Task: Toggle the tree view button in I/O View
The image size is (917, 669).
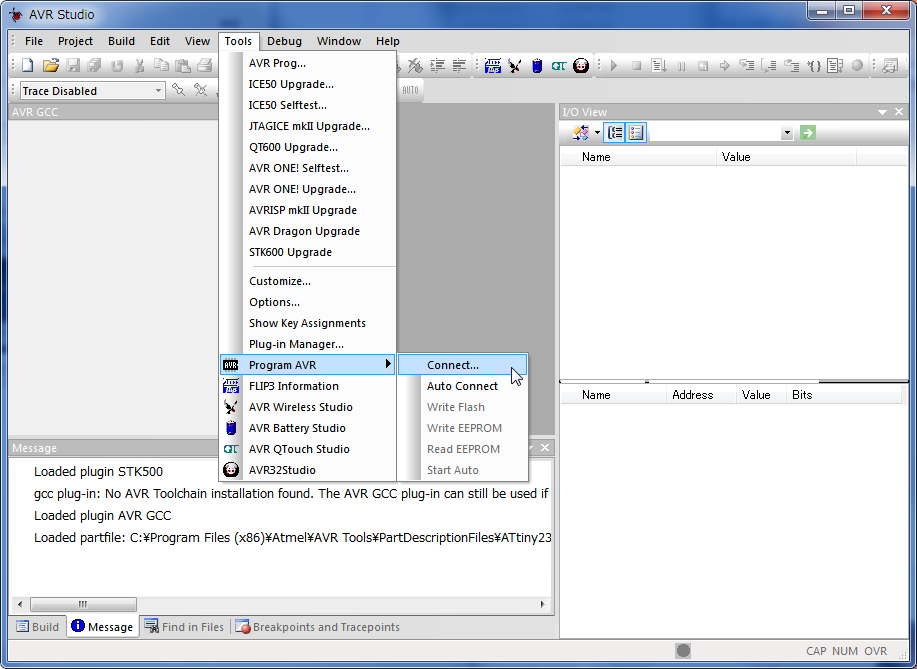Action: pos(615,133)
